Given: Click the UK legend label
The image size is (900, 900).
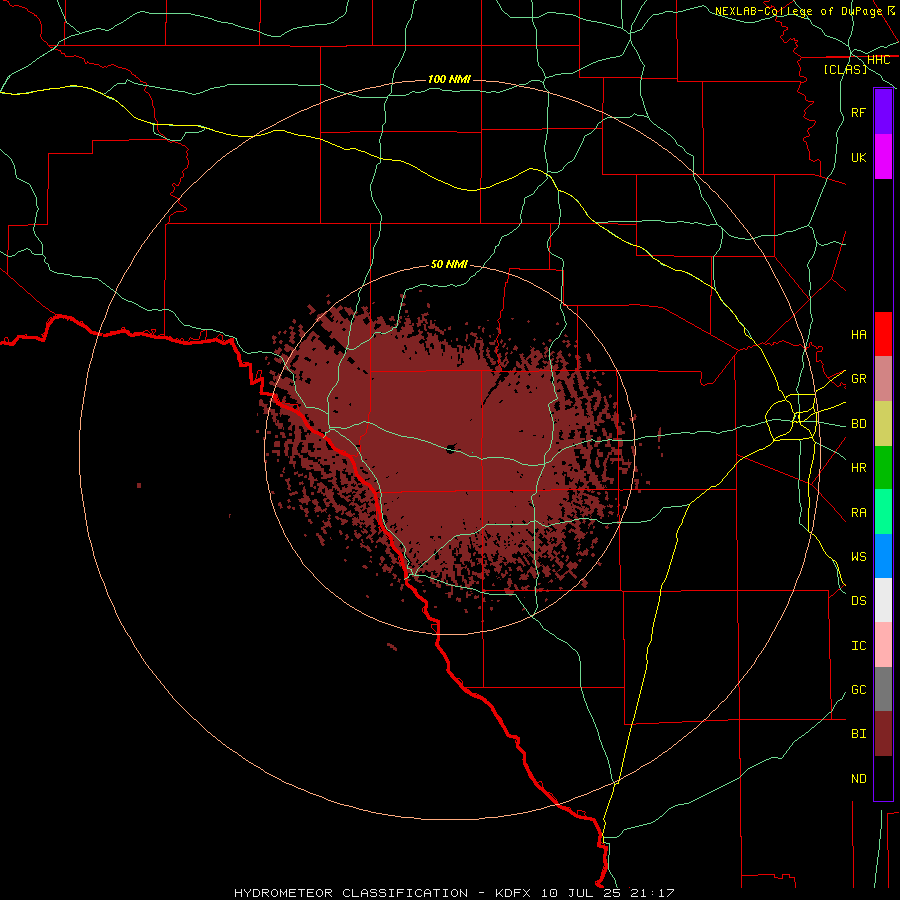Looking at the screenshot, I should click(859, 157).
